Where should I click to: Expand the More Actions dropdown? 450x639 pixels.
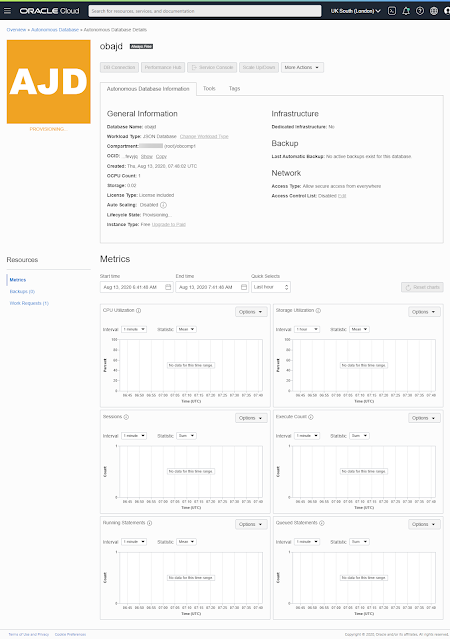(x=302, y=67)
